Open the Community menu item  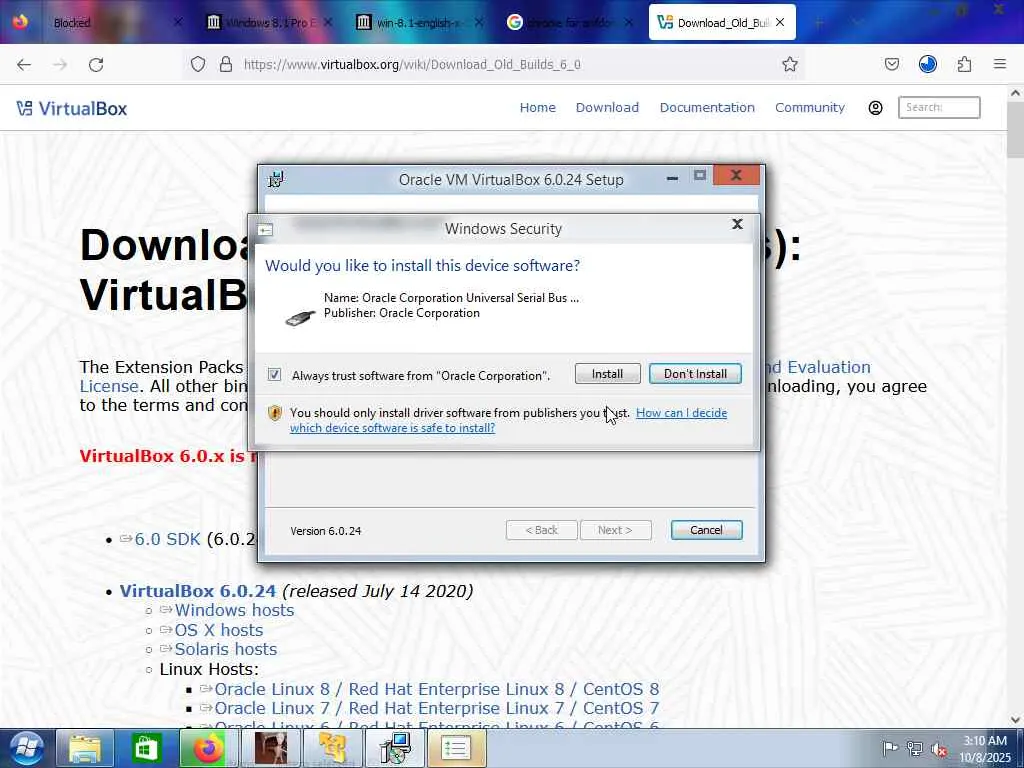tap(810, 107)
